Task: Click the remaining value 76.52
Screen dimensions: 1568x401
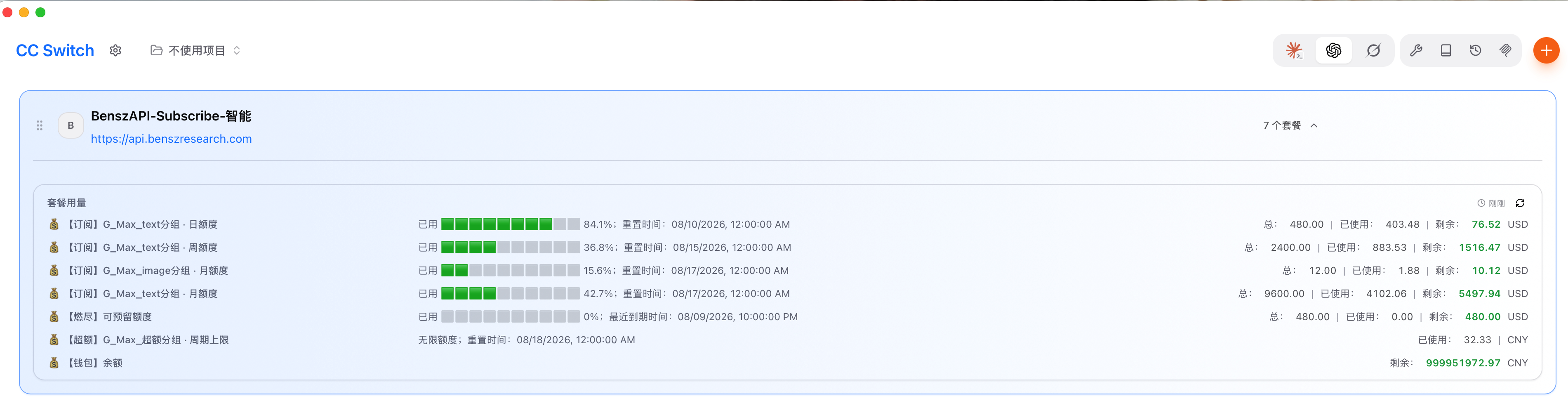Action: tap(1486, 224)
